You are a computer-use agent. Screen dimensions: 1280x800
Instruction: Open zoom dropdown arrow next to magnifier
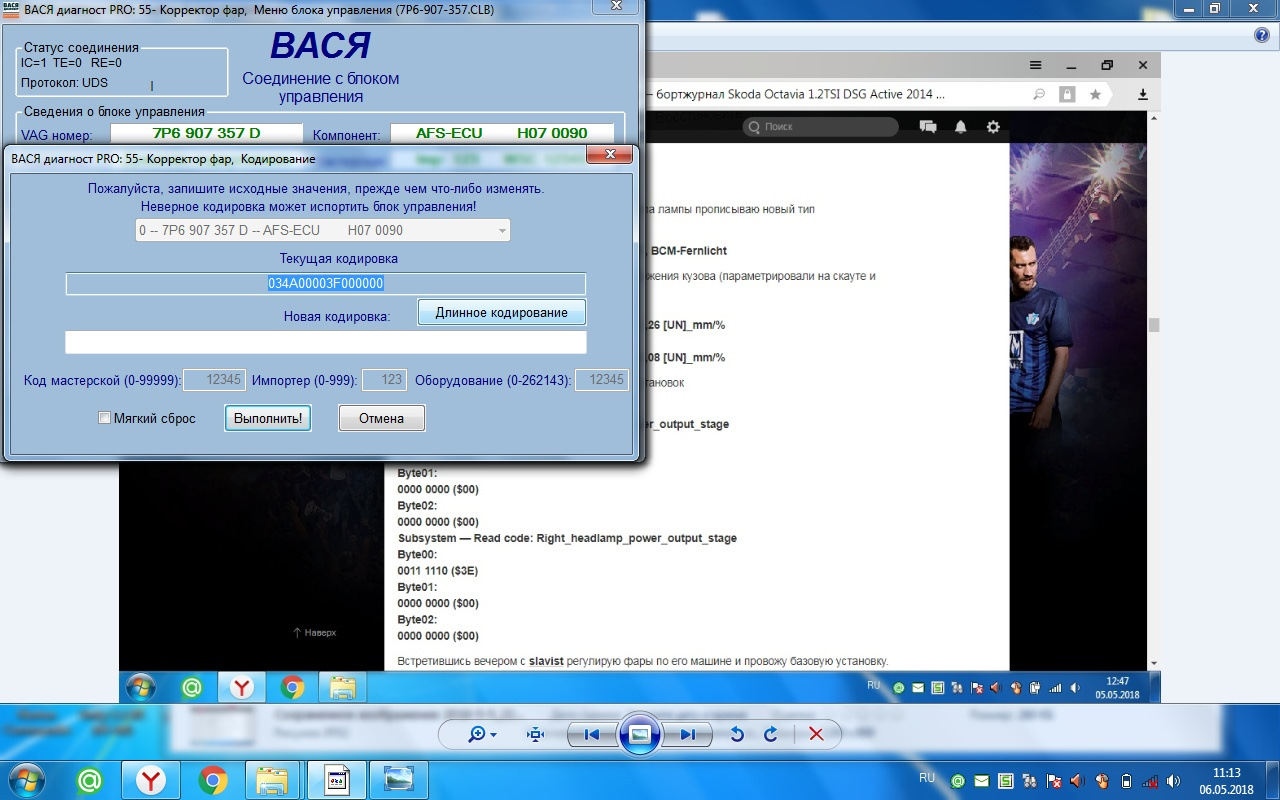[493, 735]
